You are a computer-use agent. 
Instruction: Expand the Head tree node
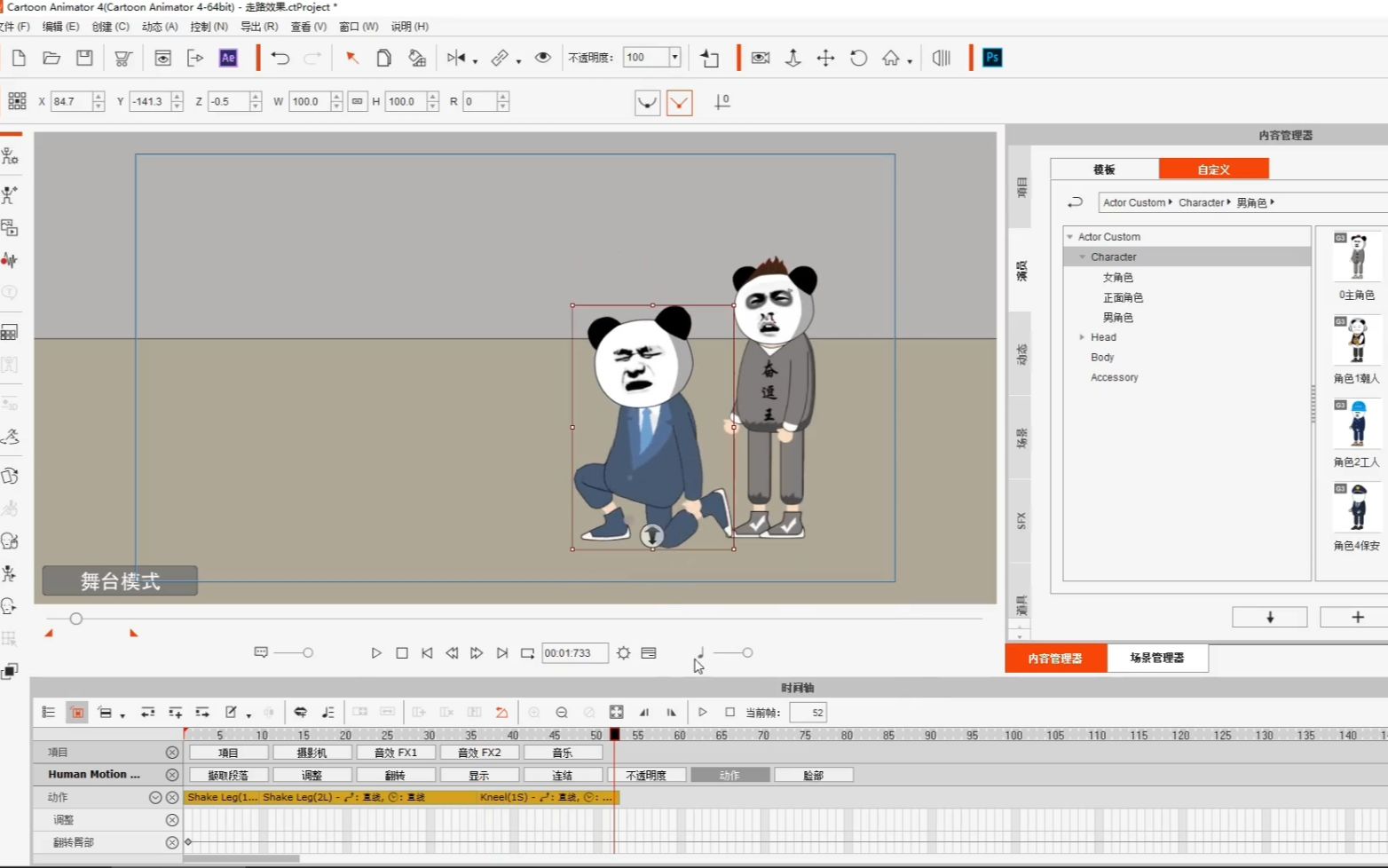1082,337
